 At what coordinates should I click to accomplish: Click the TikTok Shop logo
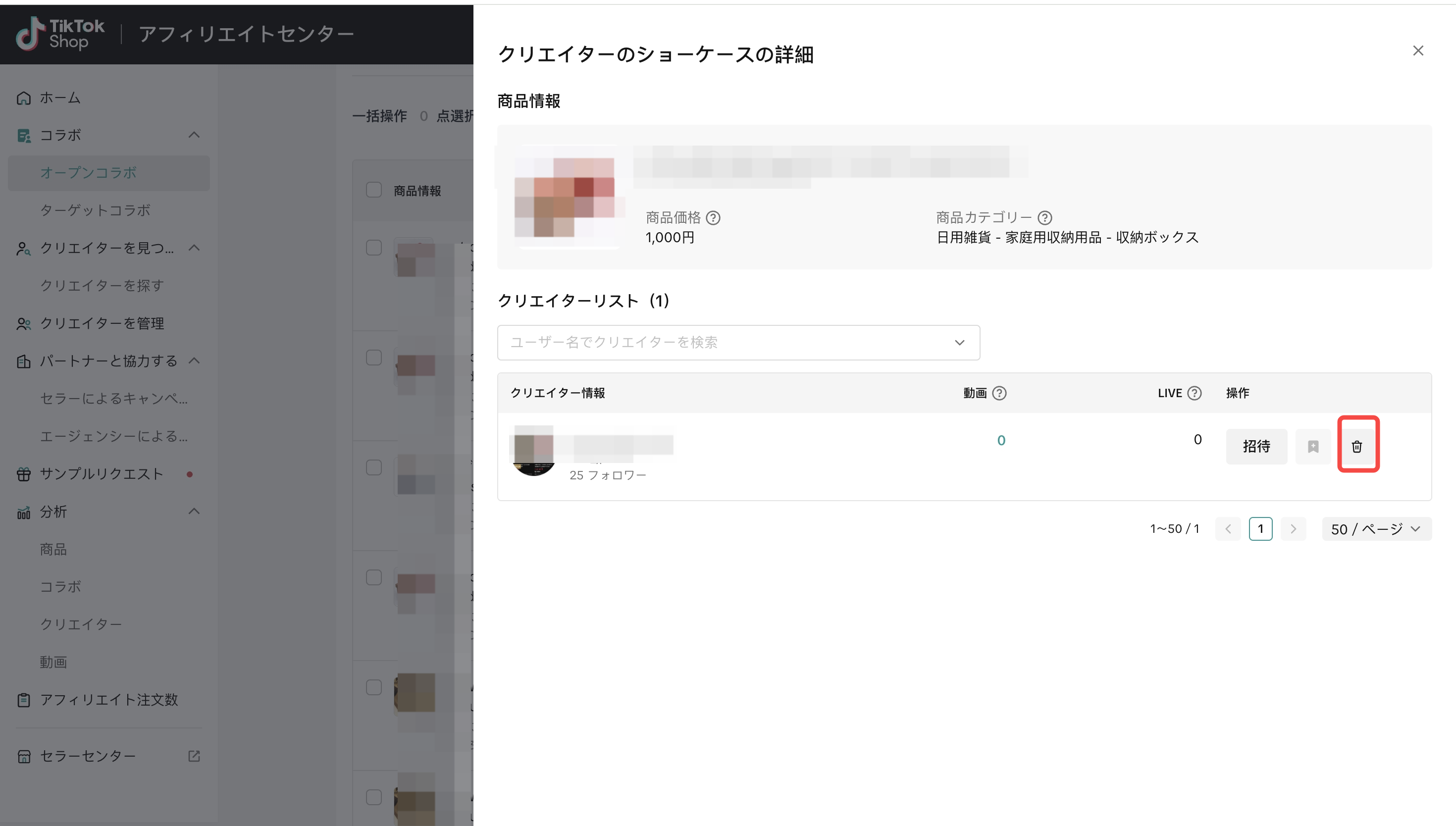[x=59, y=34]
